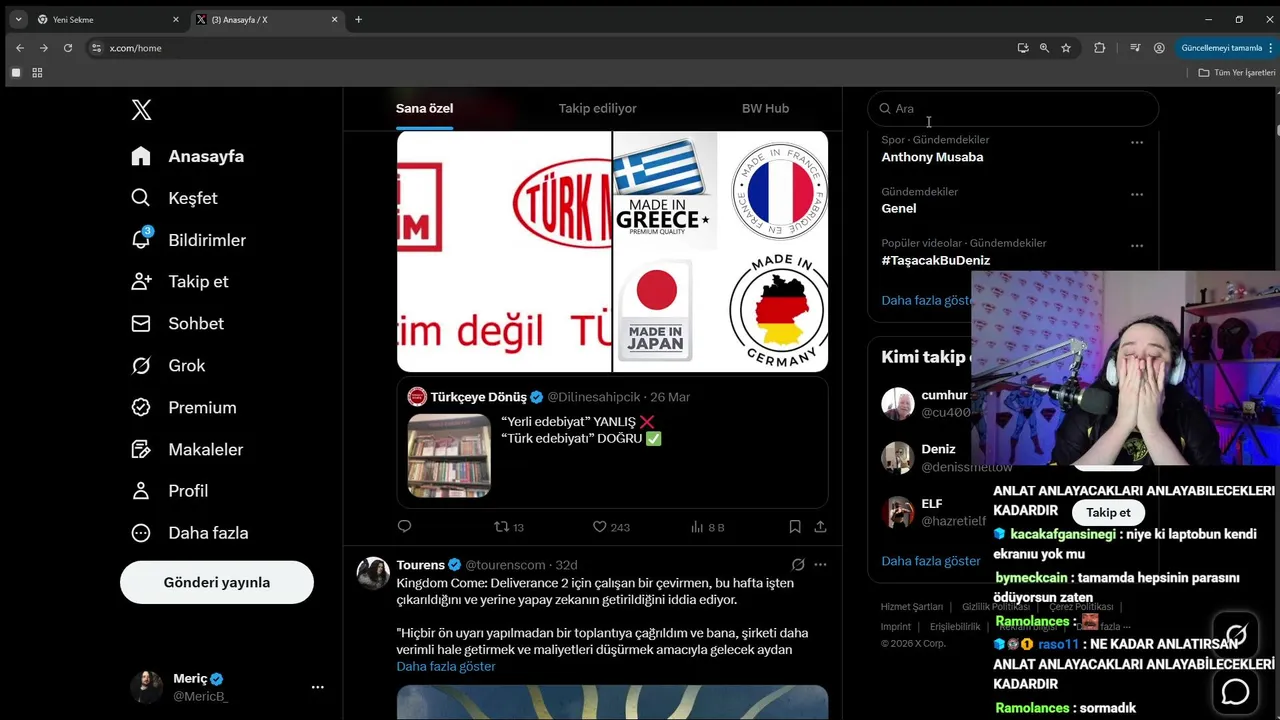Click Grok icon on Tourens post
This screenshot has width=1280, height=720.
(x=798, y=565)
